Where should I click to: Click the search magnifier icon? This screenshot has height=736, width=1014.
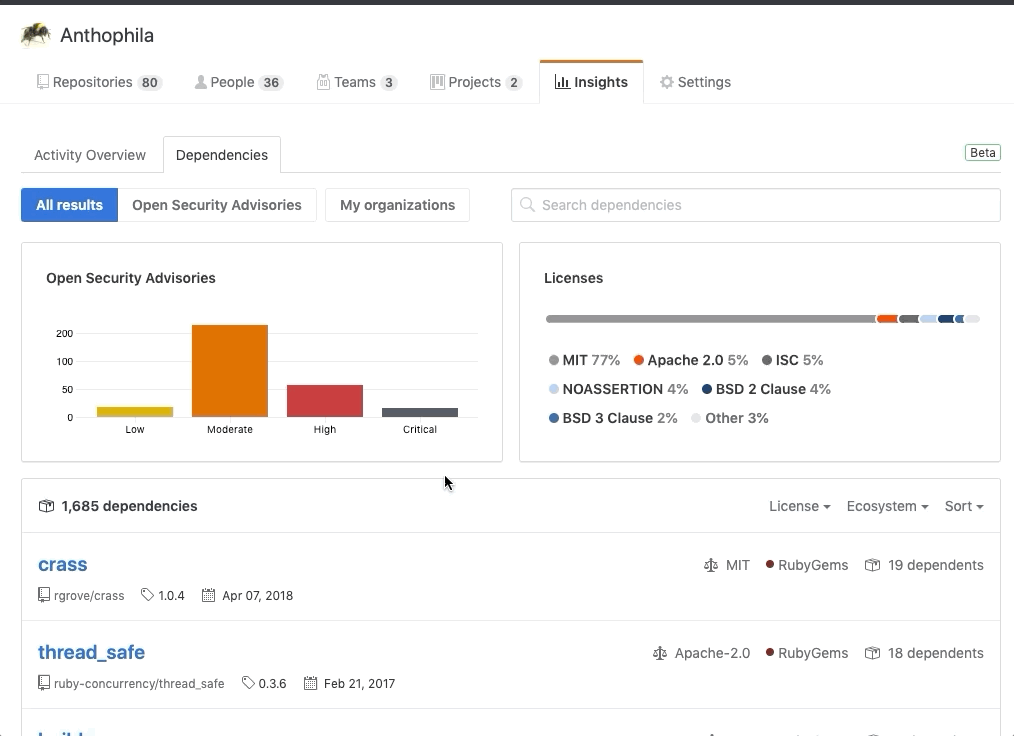(x=527, y=205)
